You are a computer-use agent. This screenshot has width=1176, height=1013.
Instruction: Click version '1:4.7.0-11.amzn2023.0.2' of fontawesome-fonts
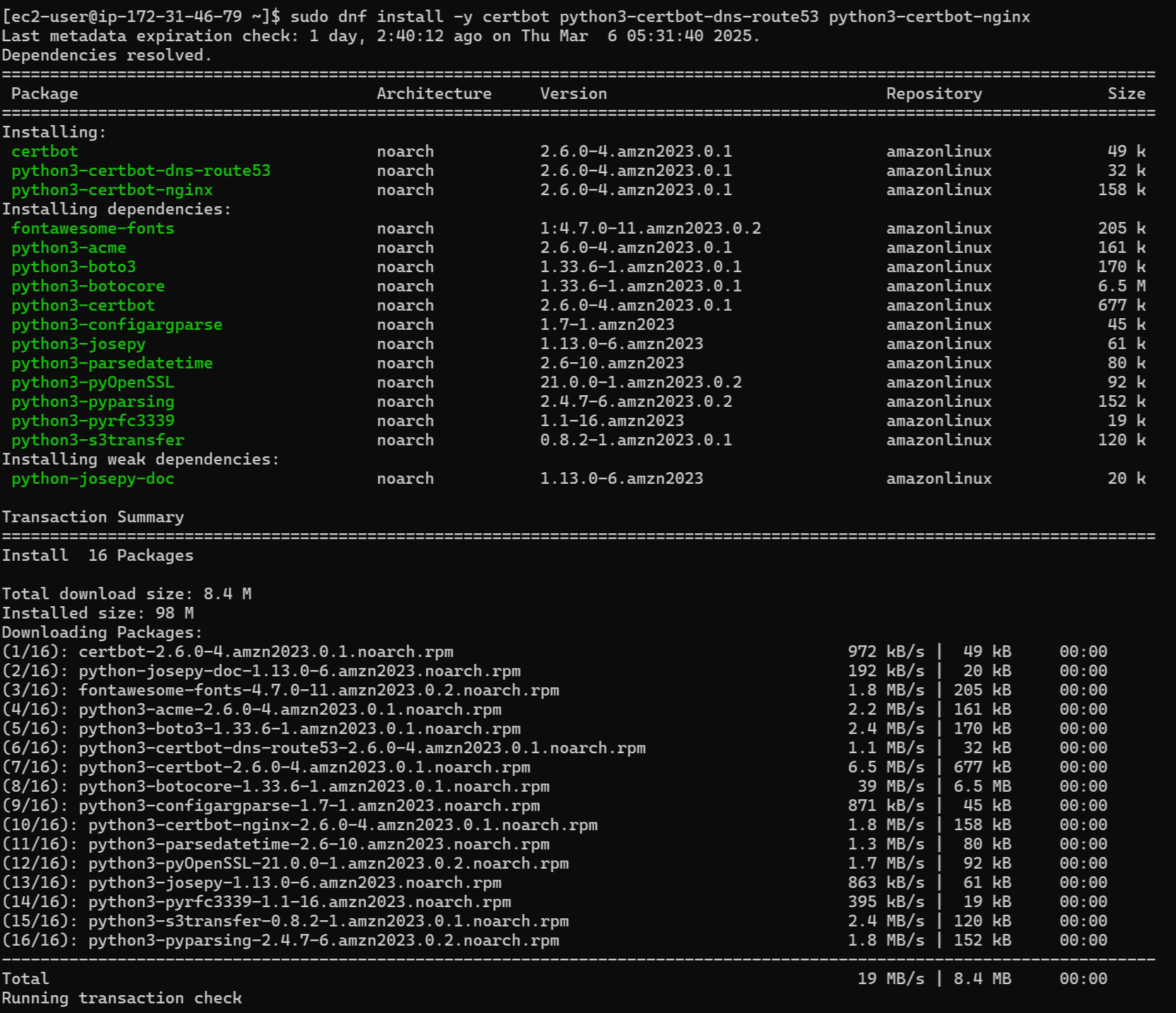(x=651, y=228)
